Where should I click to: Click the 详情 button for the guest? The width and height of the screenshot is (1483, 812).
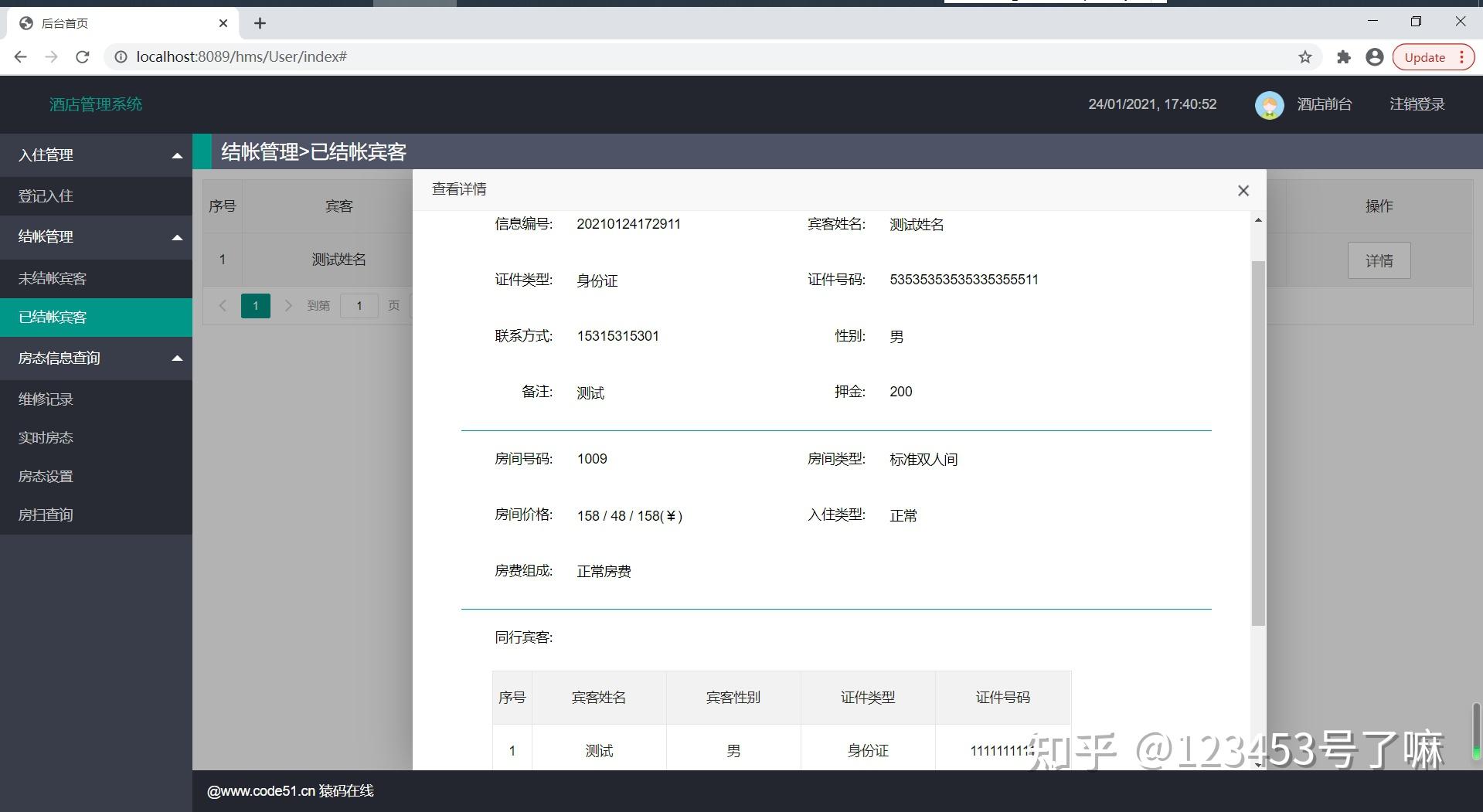(x=1379, y=260)
